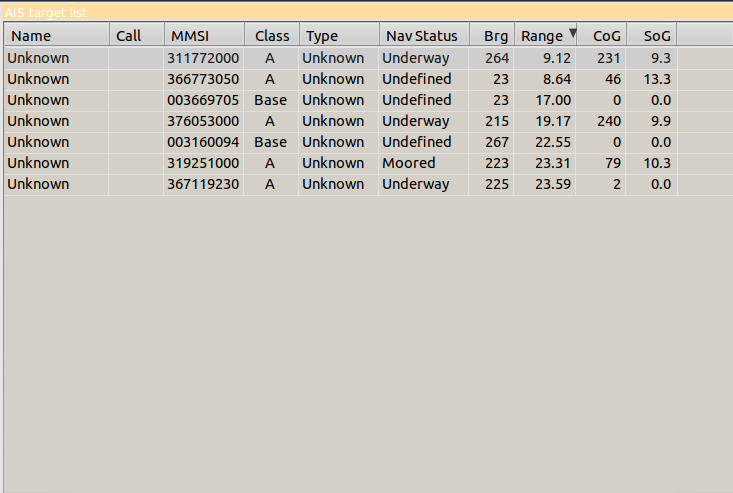Sort by Nav Status column header
The width and height of the screenshot is (733, 493).
point(423,36)
